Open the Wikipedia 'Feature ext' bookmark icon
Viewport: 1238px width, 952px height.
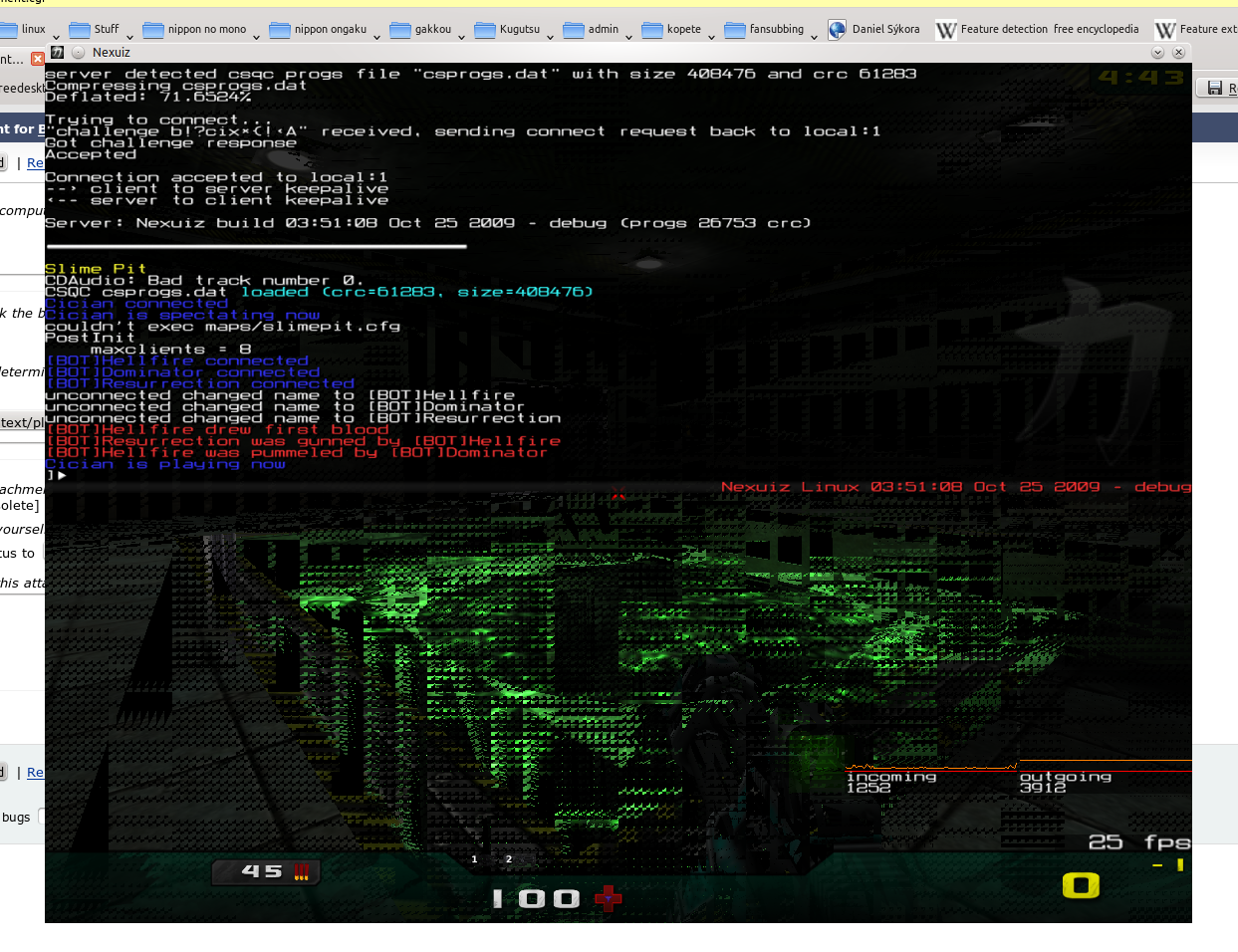pyautogui.click(x=1165, y=30)
